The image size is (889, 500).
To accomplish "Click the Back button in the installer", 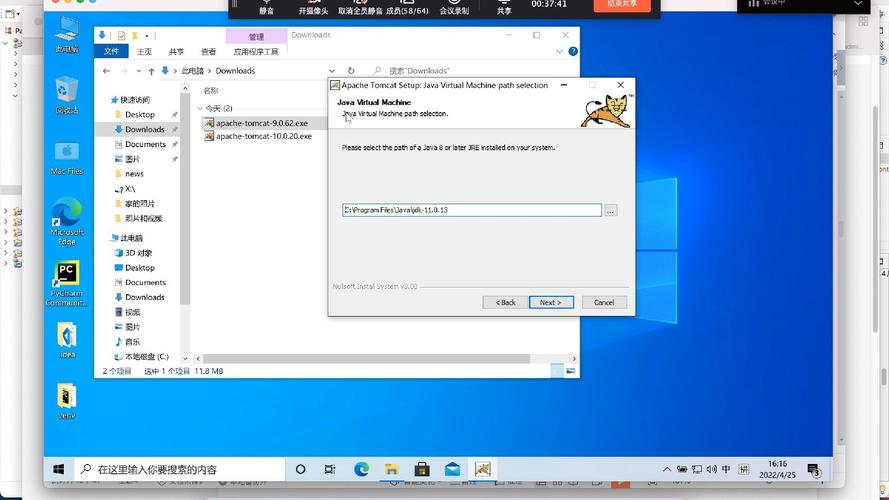I will coord(505,302).
